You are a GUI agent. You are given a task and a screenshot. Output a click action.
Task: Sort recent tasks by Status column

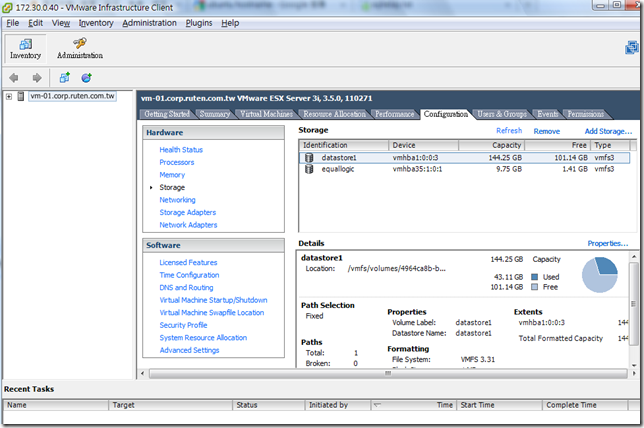[x=269, y=405]
